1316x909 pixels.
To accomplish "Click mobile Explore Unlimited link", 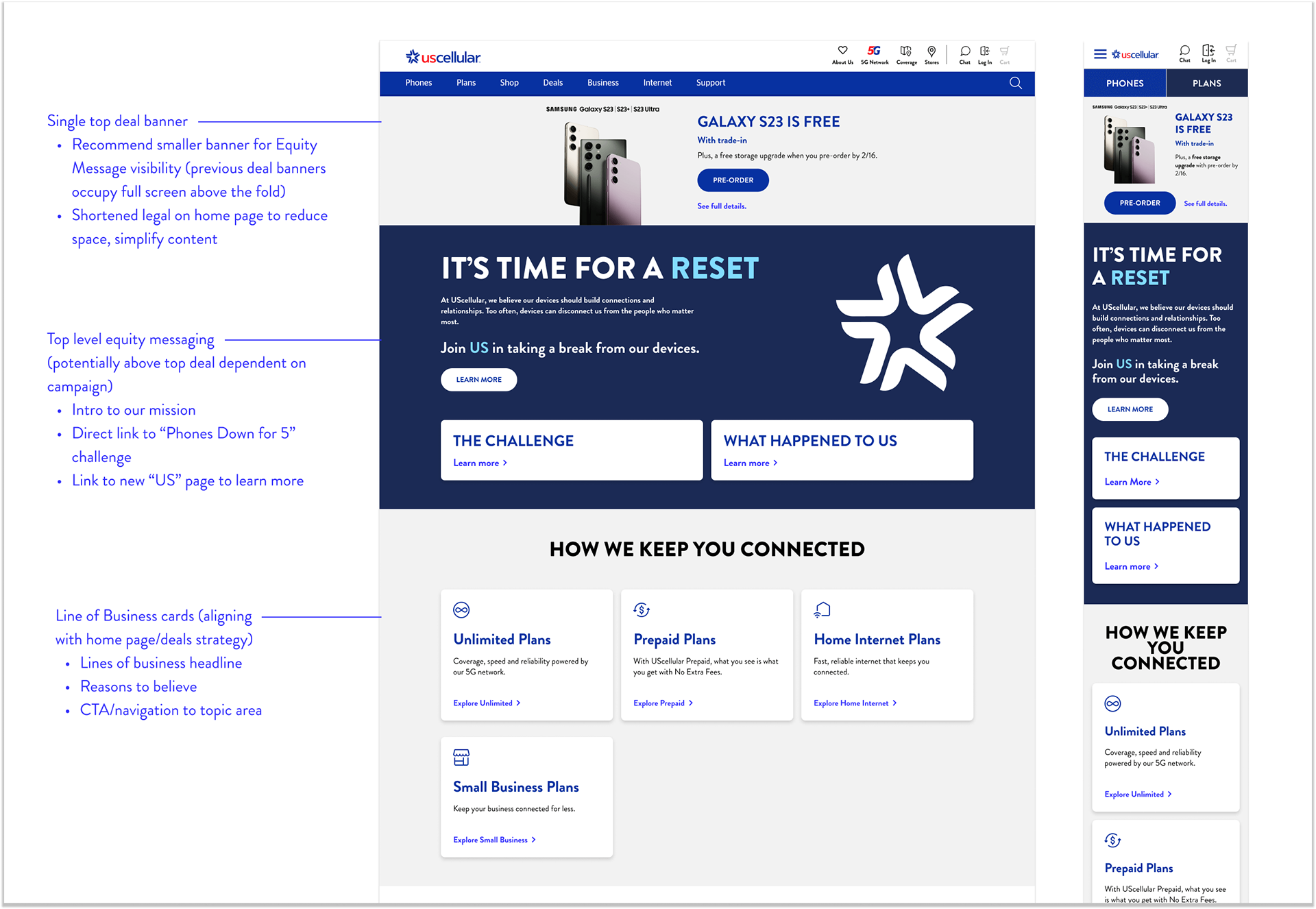I will click(x=1138, y=795).
